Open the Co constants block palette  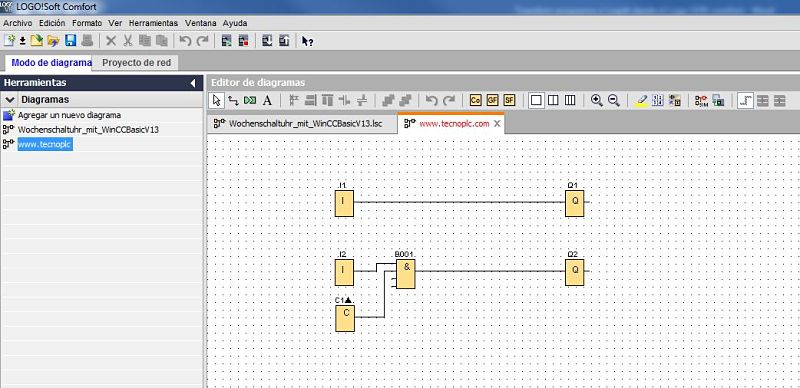pyautogui.click(x=476, y=101)
